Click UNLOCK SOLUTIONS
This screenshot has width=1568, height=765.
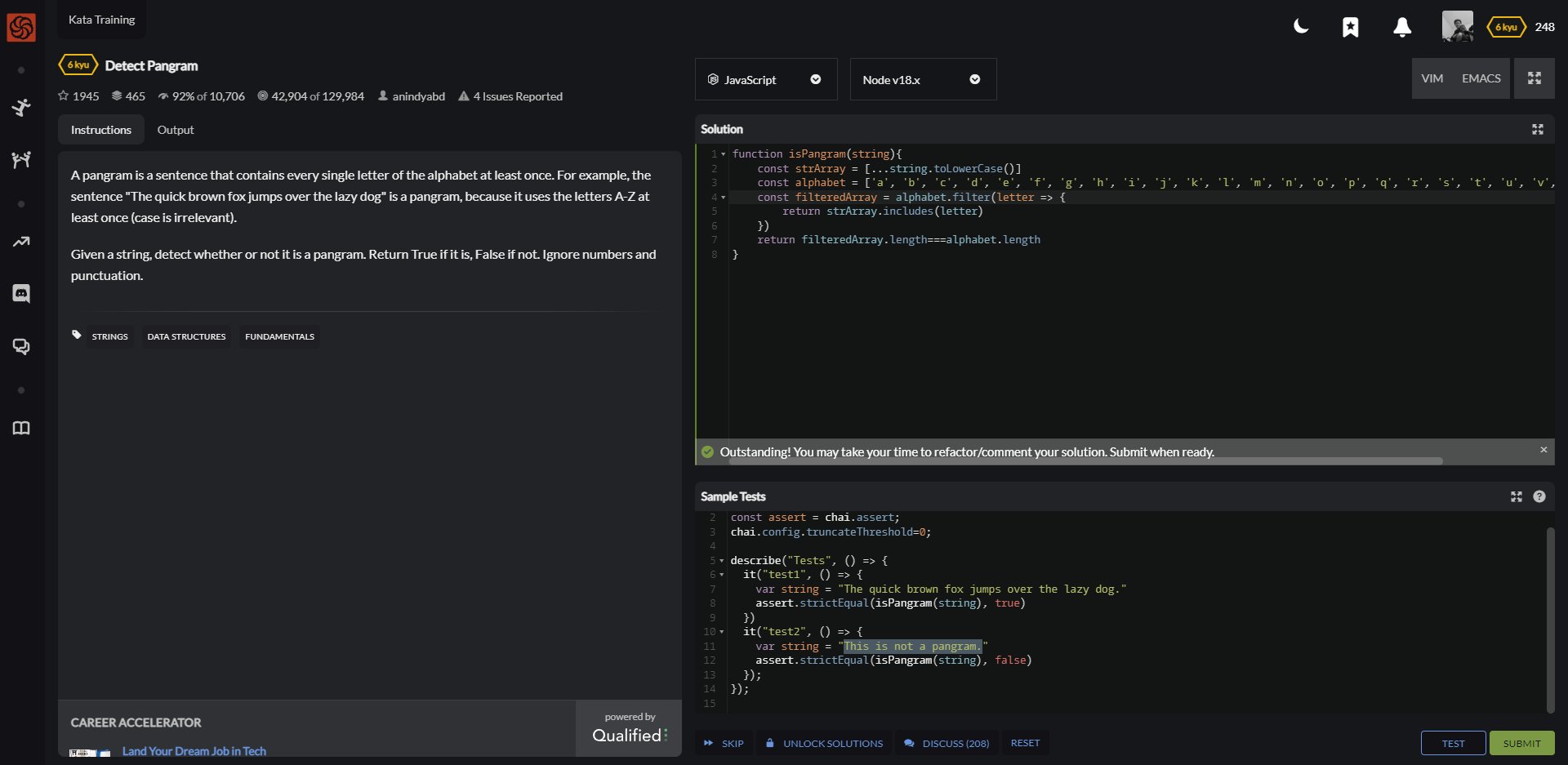[825, 744]
